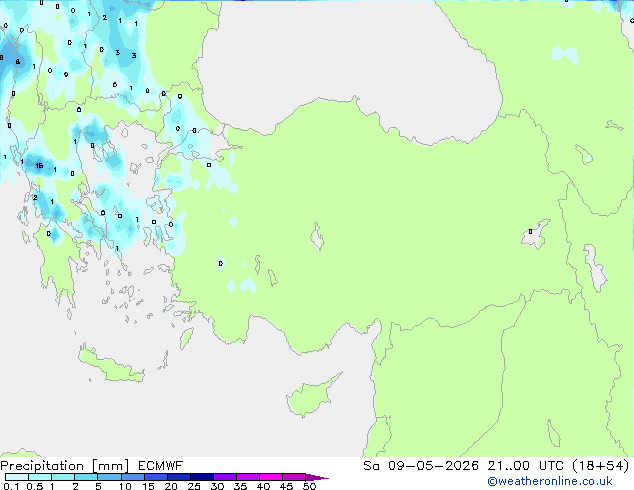The image size is (634, 490).
Task: Select the 2–5 mm legend swatch
Action: click(x=86, y=477)
